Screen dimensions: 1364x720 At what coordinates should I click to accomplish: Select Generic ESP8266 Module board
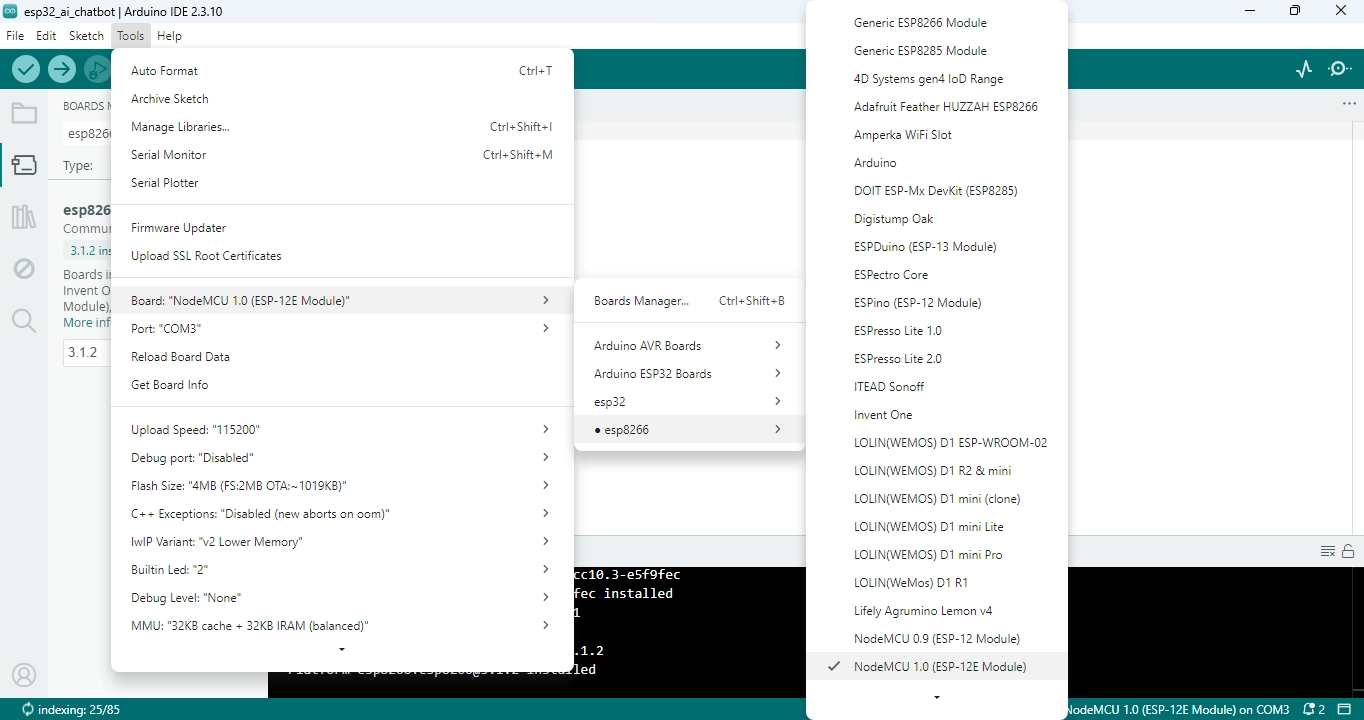point(937,23)
